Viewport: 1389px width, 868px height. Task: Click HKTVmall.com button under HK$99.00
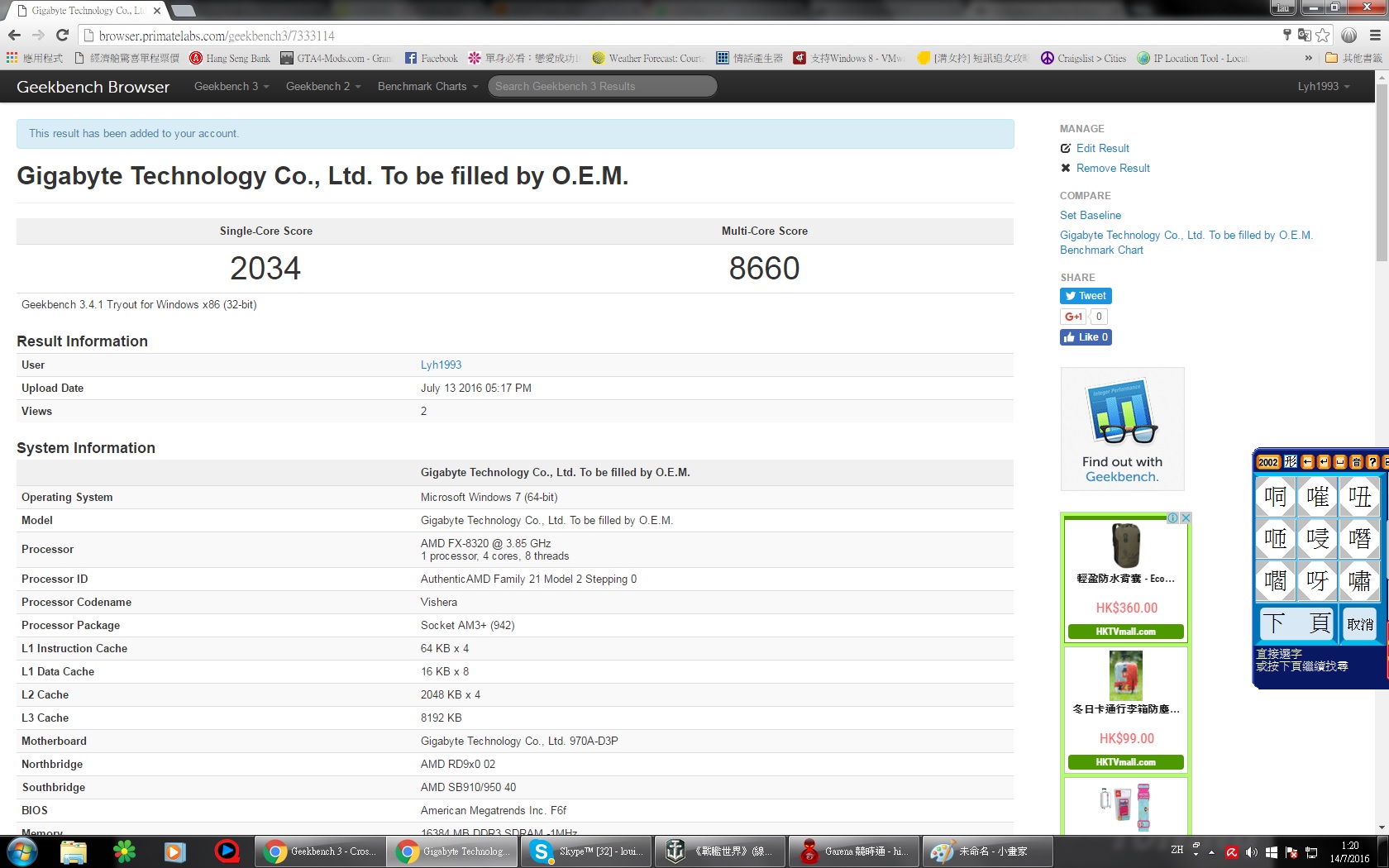pyautogui.click(x=1126, y=762)
